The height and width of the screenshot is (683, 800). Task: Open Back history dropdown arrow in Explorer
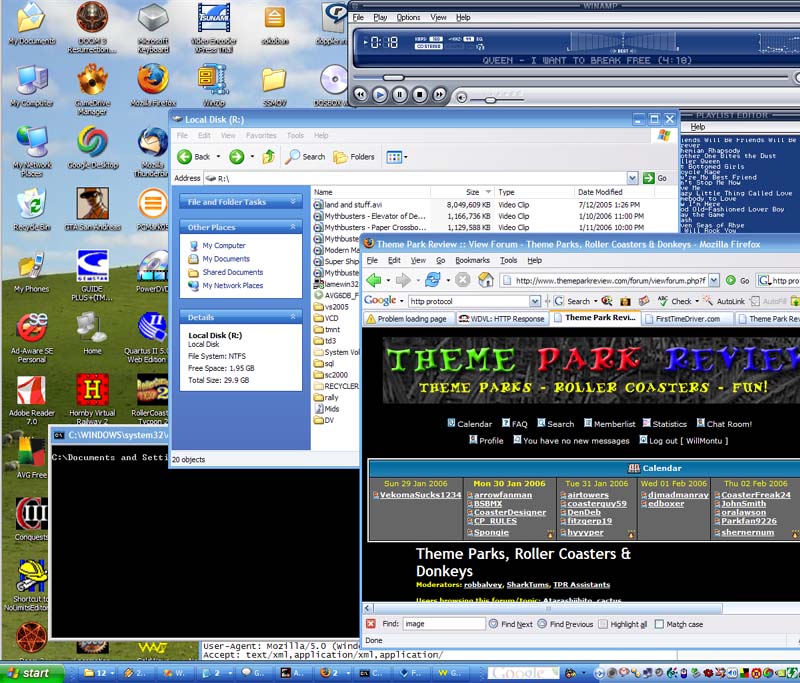point(218,157)
